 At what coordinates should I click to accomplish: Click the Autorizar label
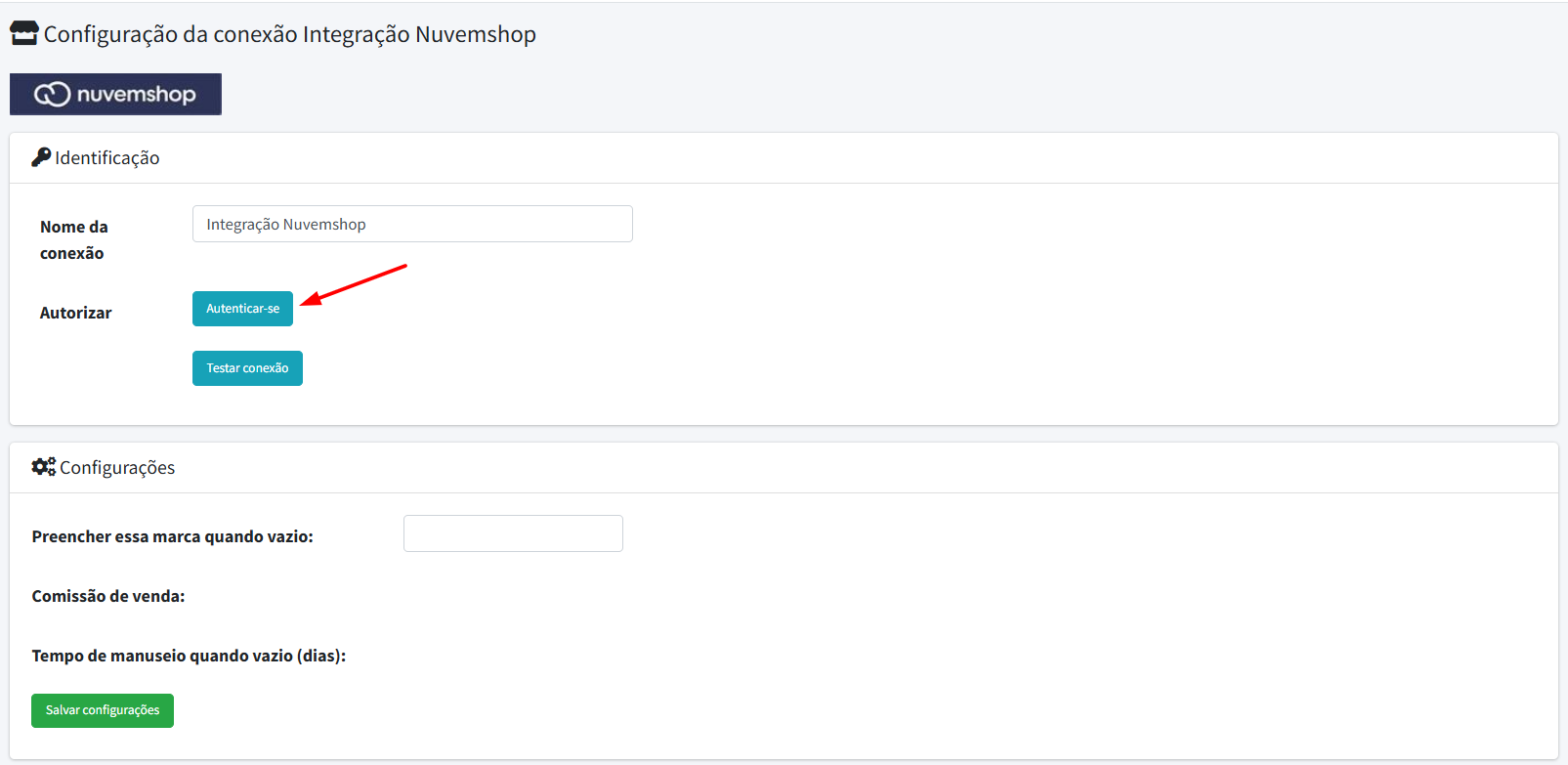click(76, 313)
